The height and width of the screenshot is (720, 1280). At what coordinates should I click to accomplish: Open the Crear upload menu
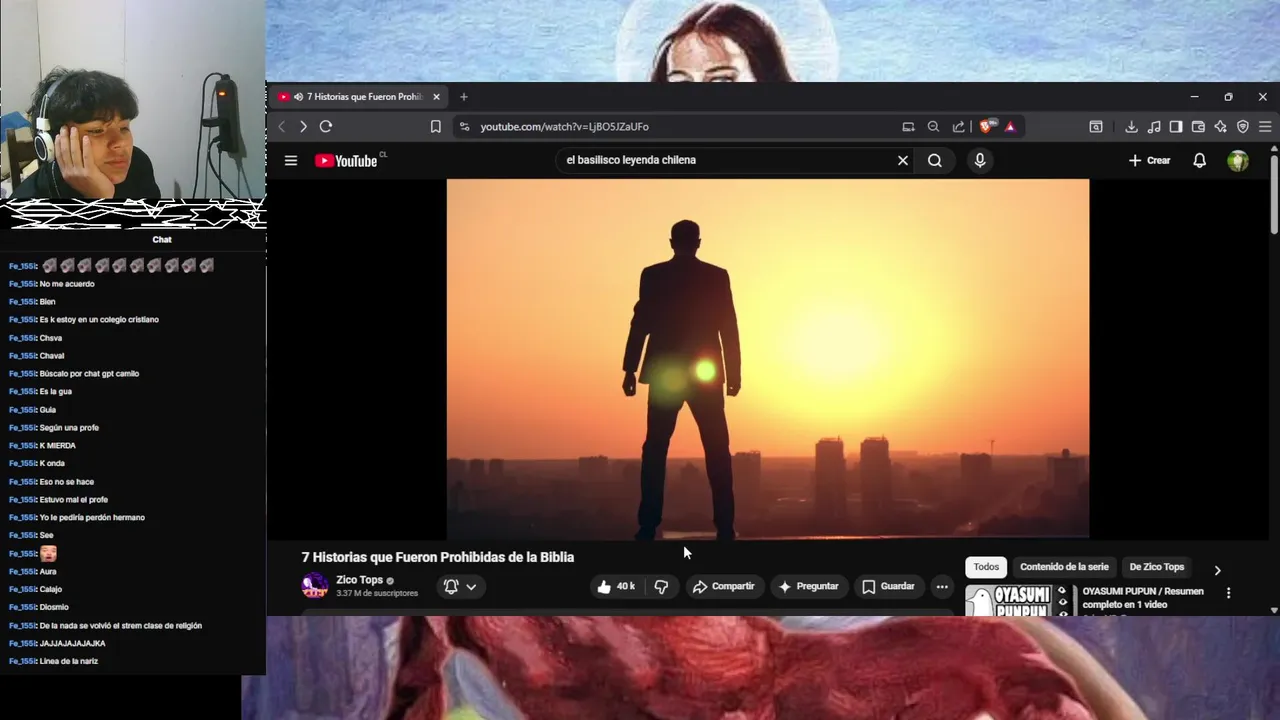click(x=1149, y=160)
